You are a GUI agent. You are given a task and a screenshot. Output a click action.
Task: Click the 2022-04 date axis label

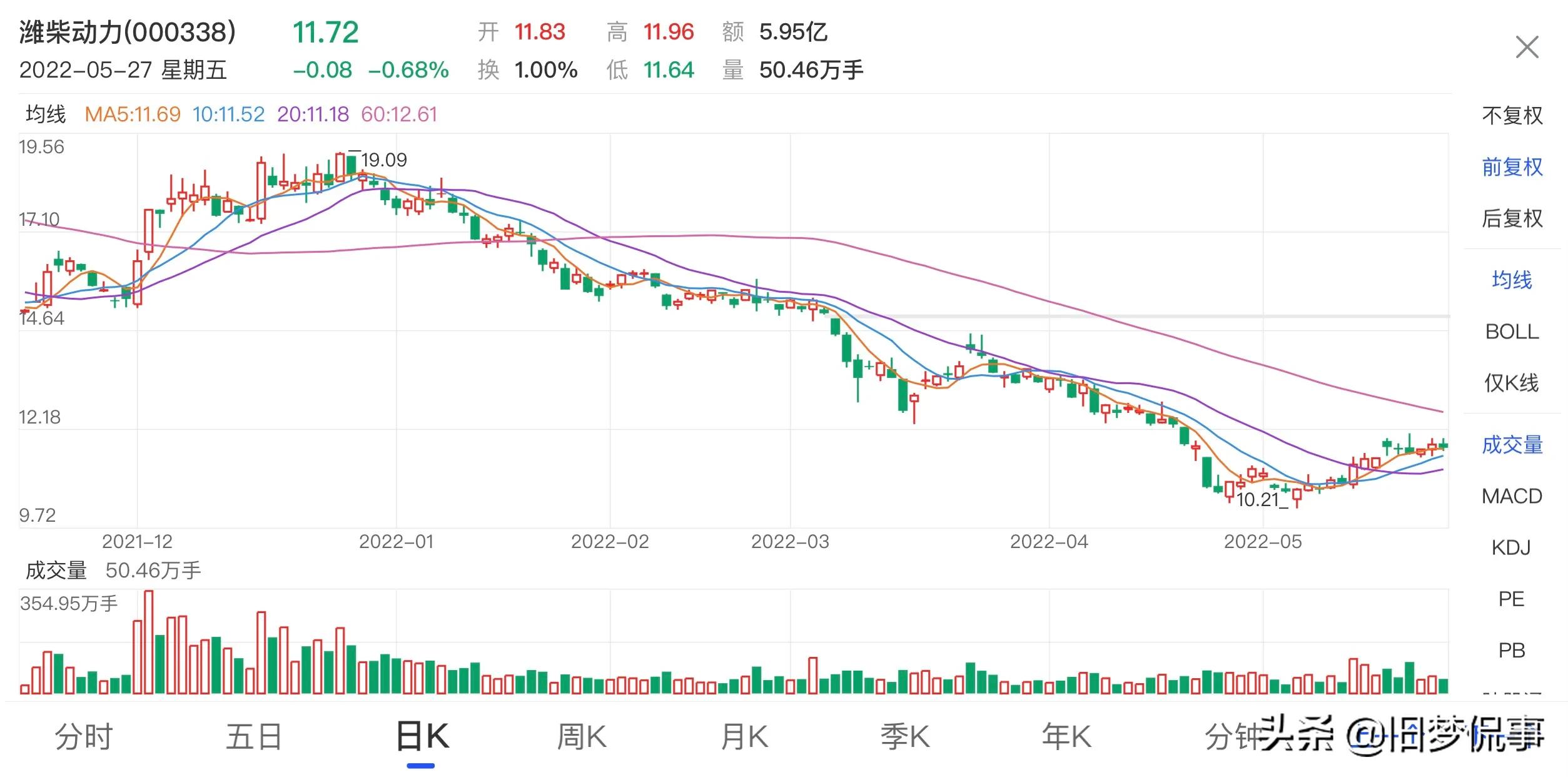click(1049, 542)
